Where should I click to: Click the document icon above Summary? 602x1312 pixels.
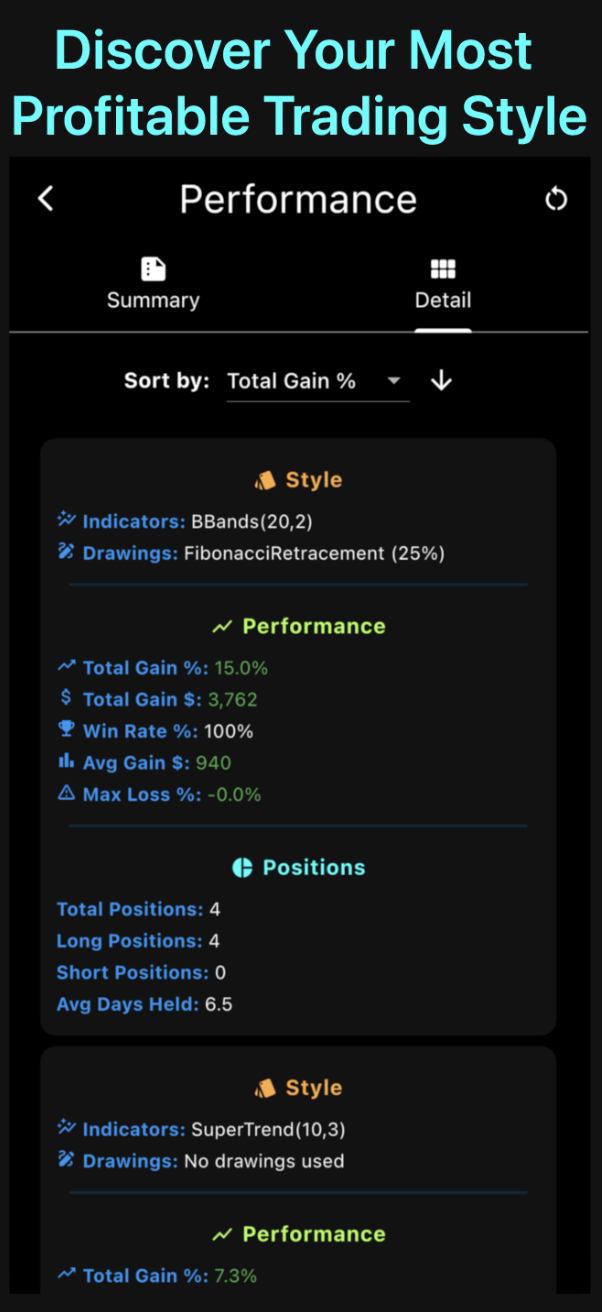click(x=153, y=268)
